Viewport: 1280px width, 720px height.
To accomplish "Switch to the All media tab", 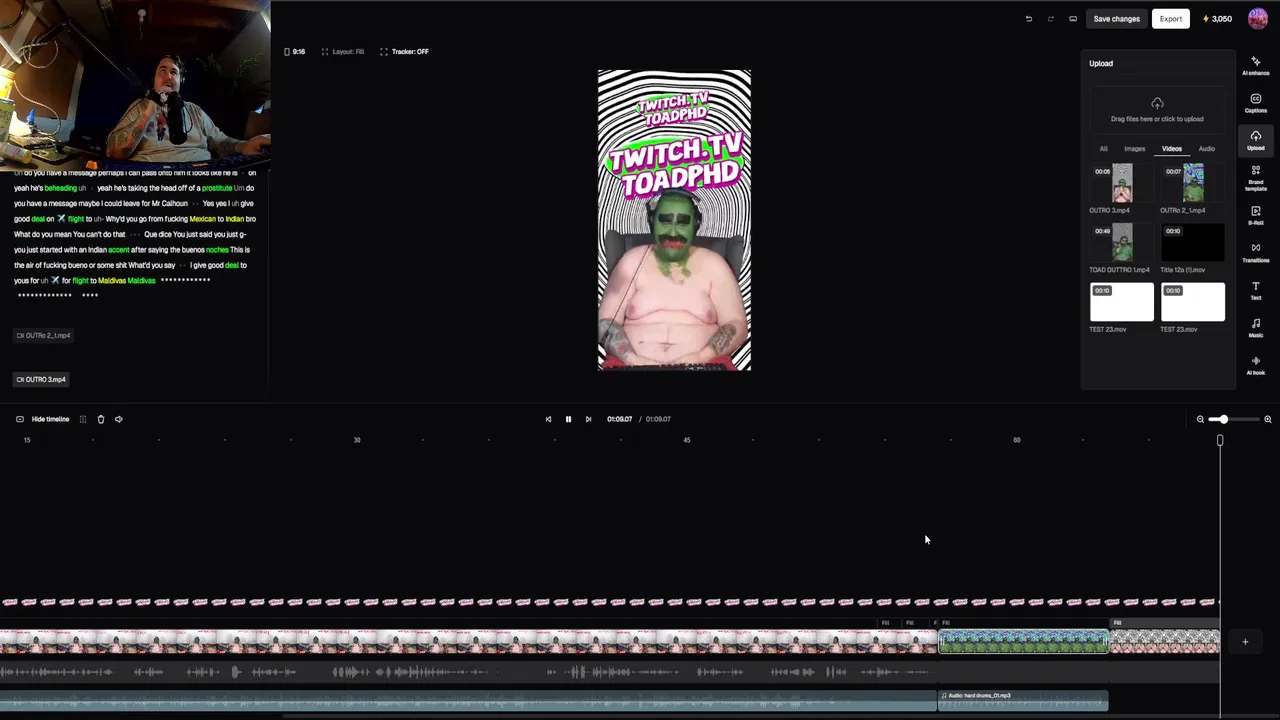I will pyautogui.click(x=1104, y=149).
